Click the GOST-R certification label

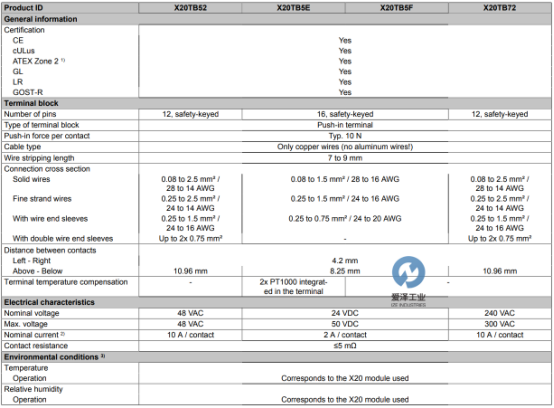click(x=28, y=92)
